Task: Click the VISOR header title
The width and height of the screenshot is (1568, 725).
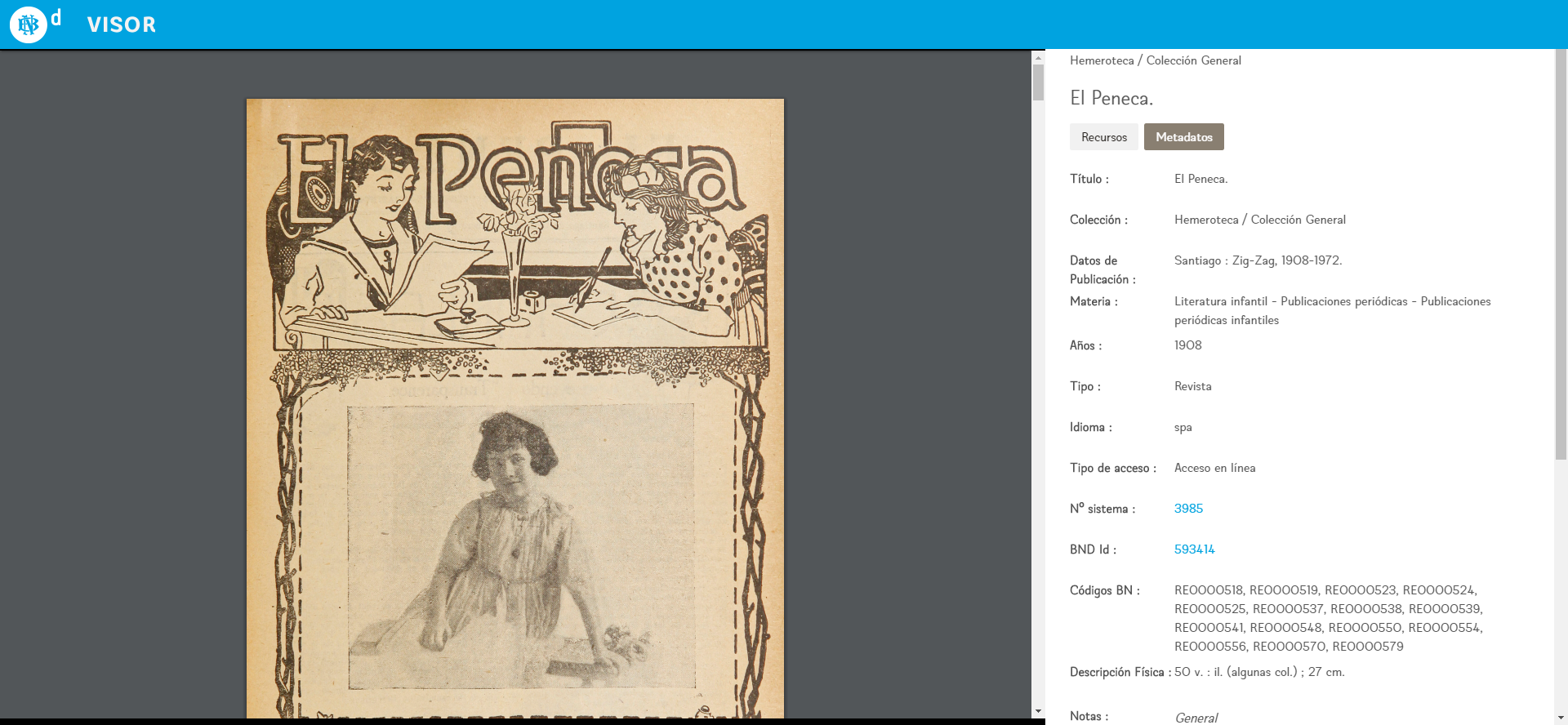Action: (121, 24)
